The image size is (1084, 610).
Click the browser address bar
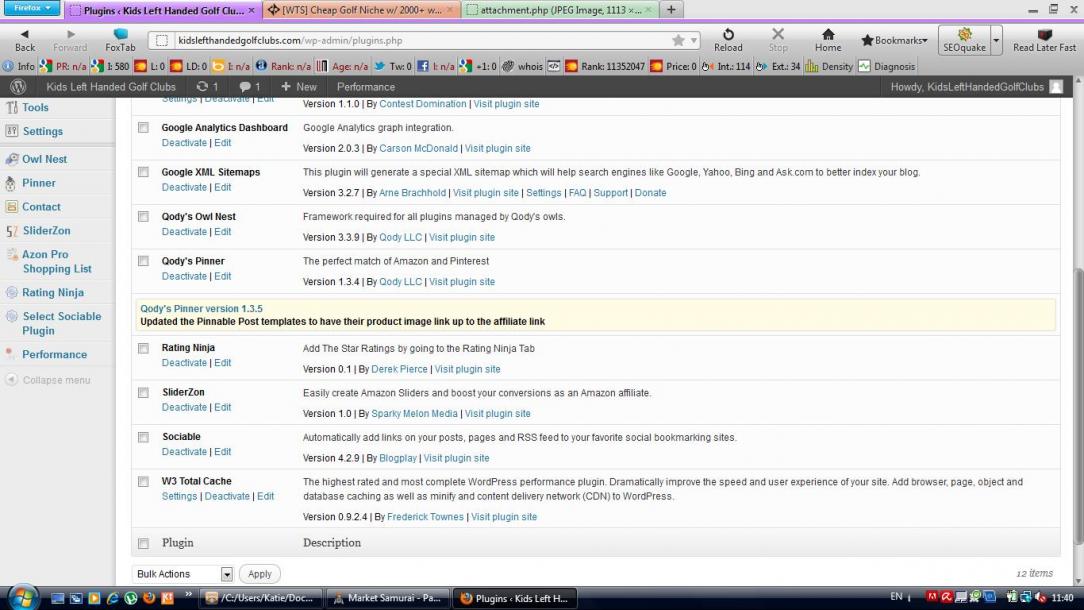pyautogui.click(x=423, y=41)
